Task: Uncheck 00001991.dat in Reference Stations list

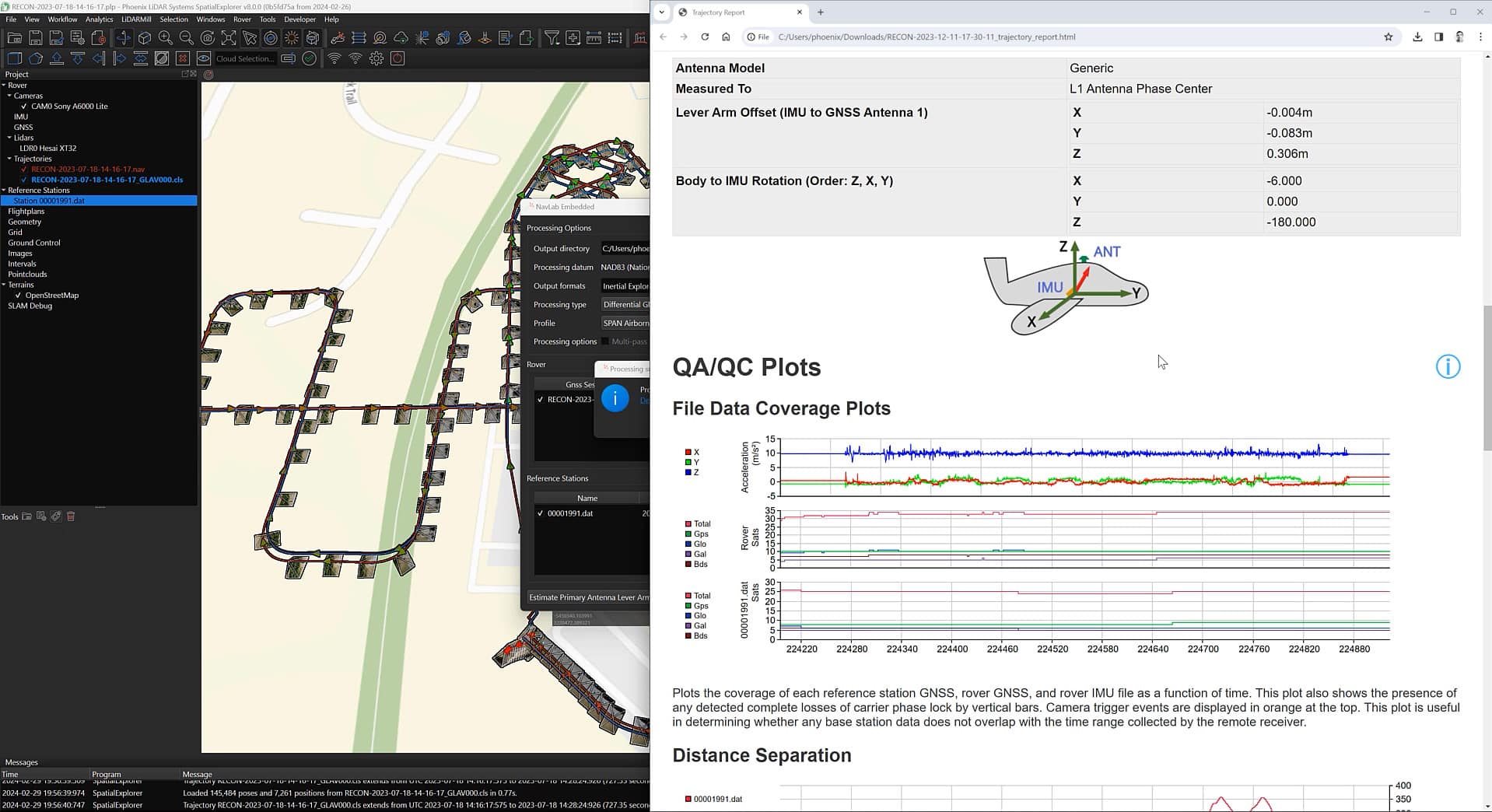Action: [x=541, y=513]
